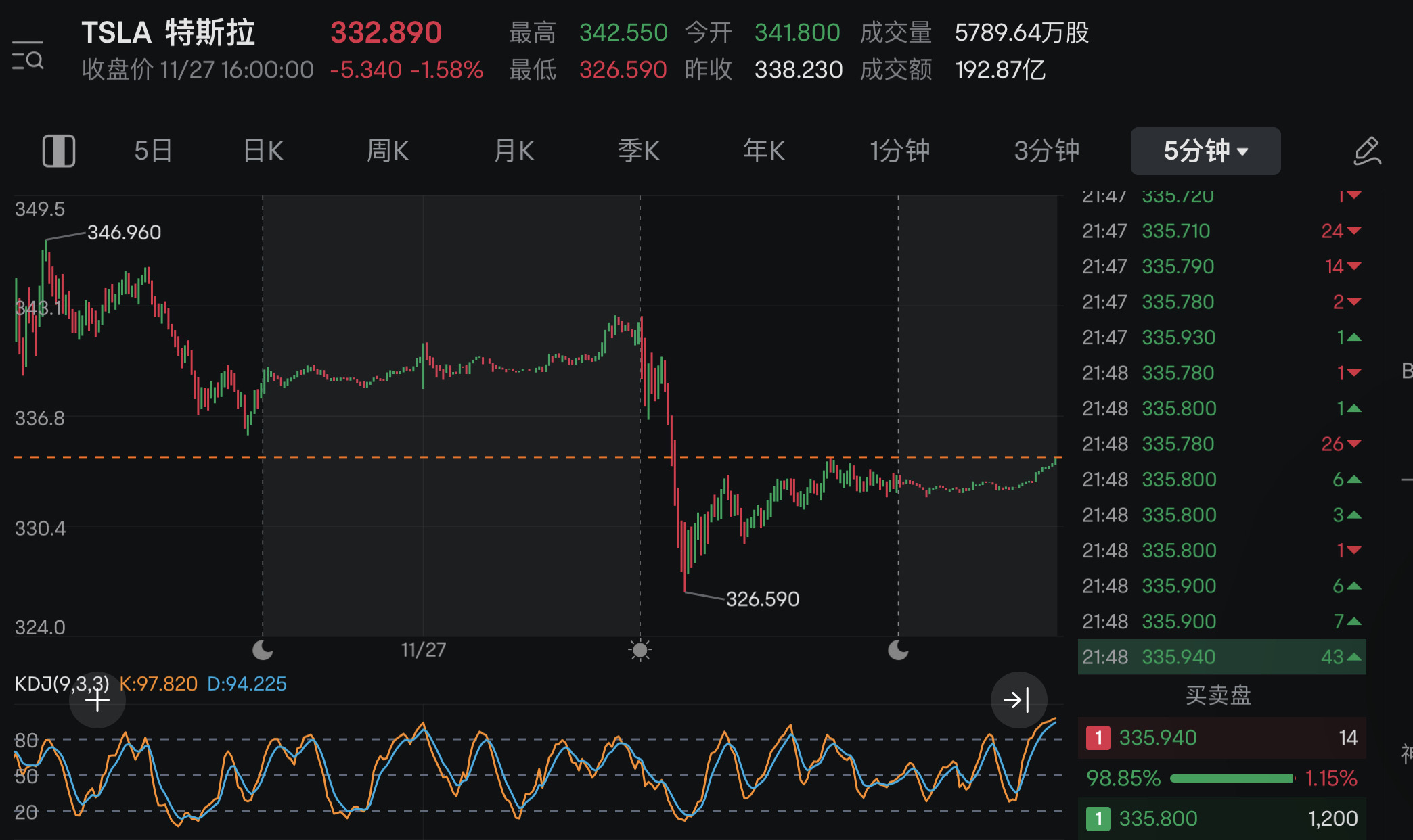The image size is (1413, 840).
Task: Click the moon session marker before 11/27
Action: [263, 651]
